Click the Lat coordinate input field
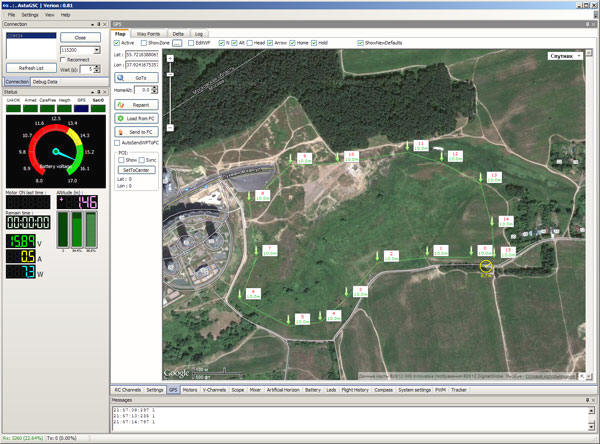This screenshot has width=600, height=444. [x=141, y=53]
